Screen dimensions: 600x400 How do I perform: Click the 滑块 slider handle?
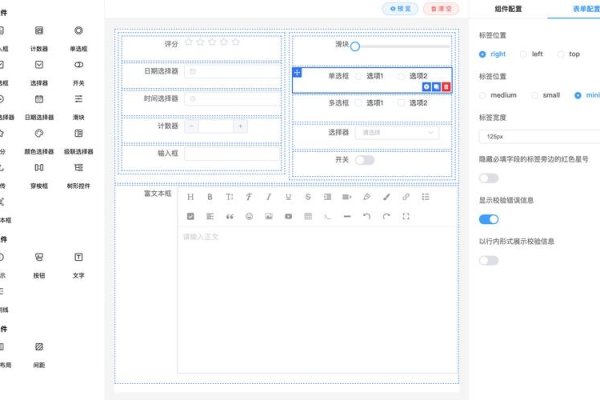(x=355, y=46)
